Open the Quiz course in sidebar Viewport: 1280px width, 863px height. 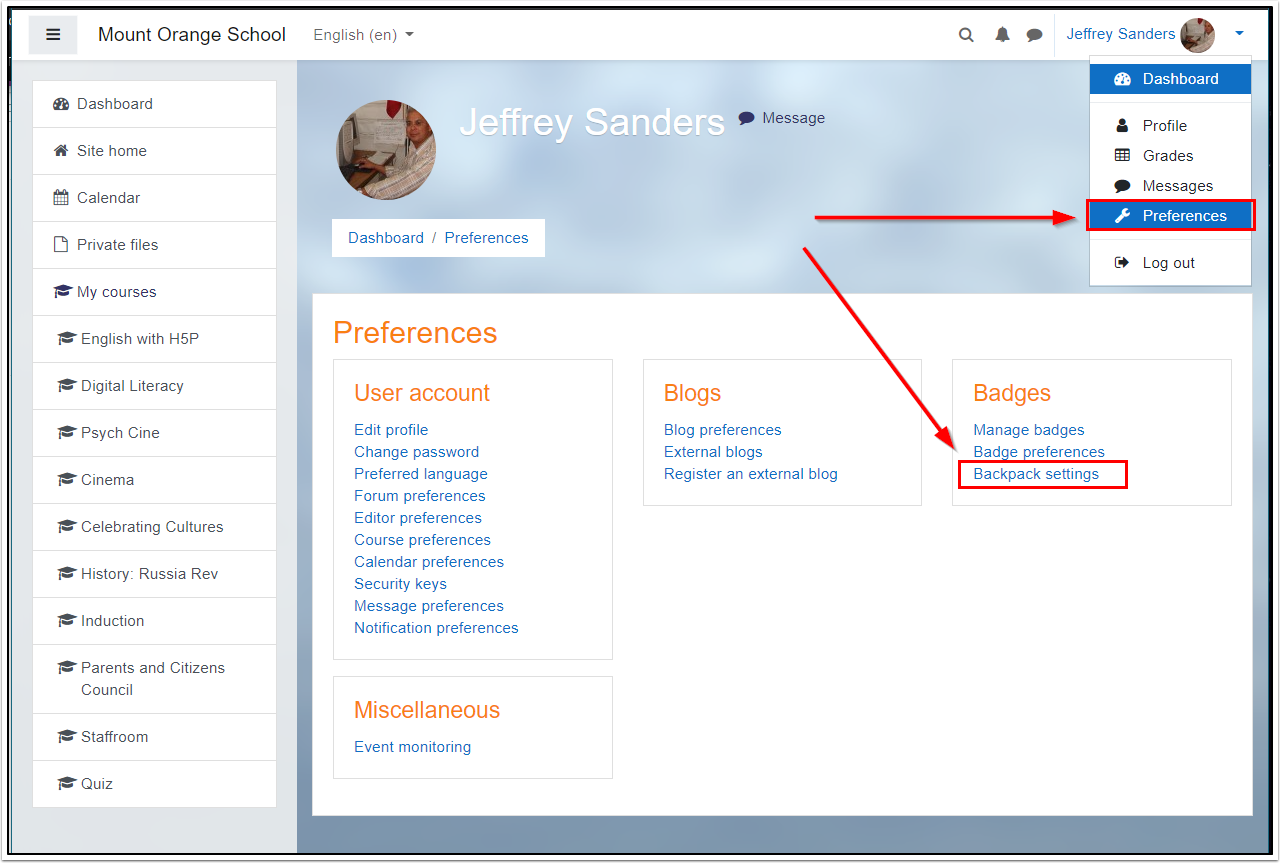point(154,784)
